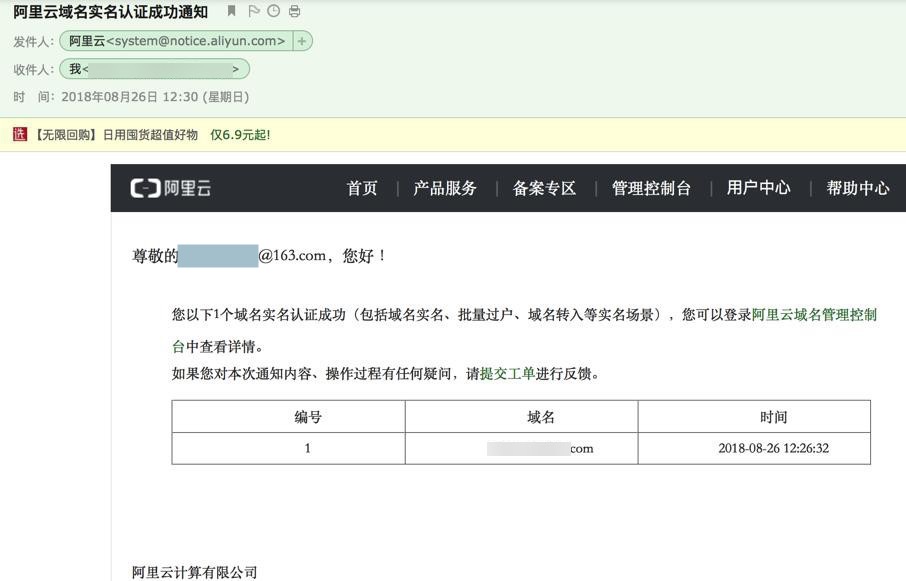This screenshot has width=906, height=581.
Task: Follow the 提交工单 link
Action: [507, 374]
